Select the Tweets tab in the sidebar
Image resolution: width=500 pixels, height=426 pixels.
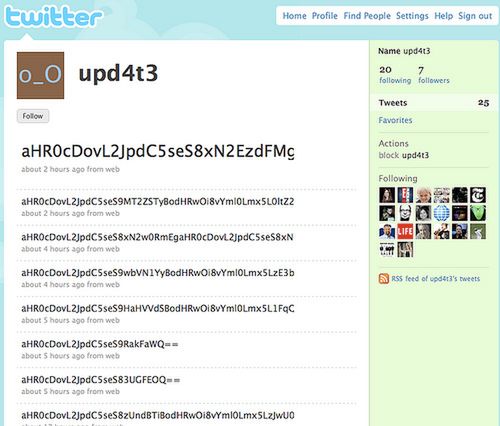point(434,103)
